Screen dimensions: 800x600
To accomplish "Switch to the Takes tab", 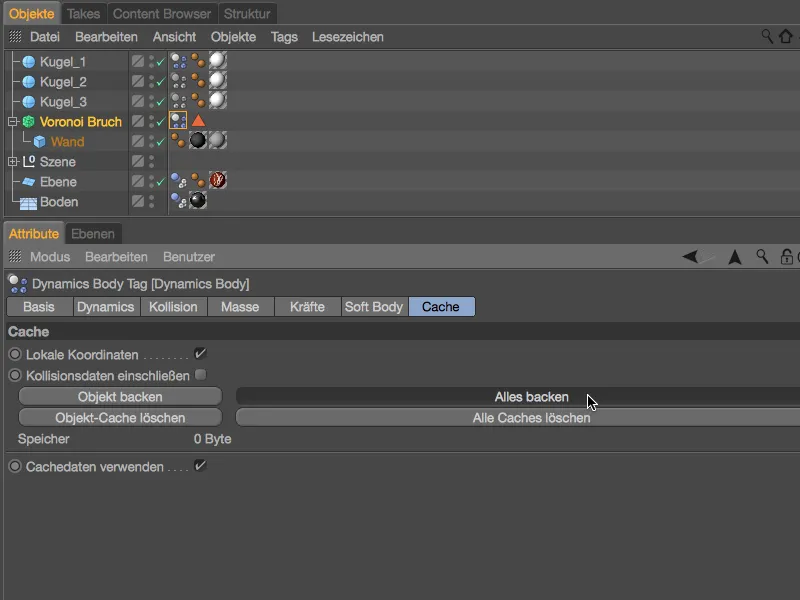I will 83,14.
